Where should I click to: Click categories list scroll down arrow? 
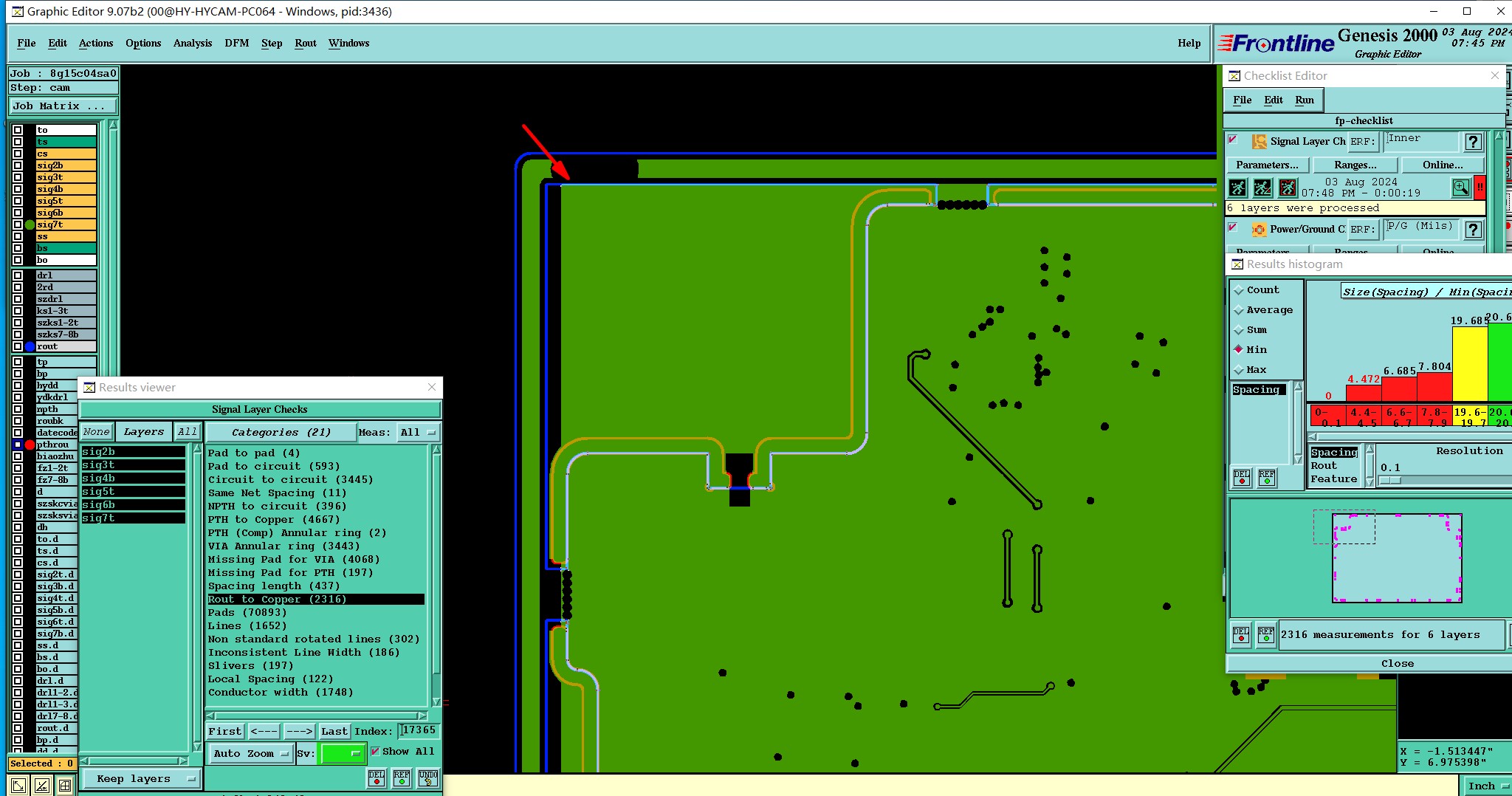coord(436,701)
